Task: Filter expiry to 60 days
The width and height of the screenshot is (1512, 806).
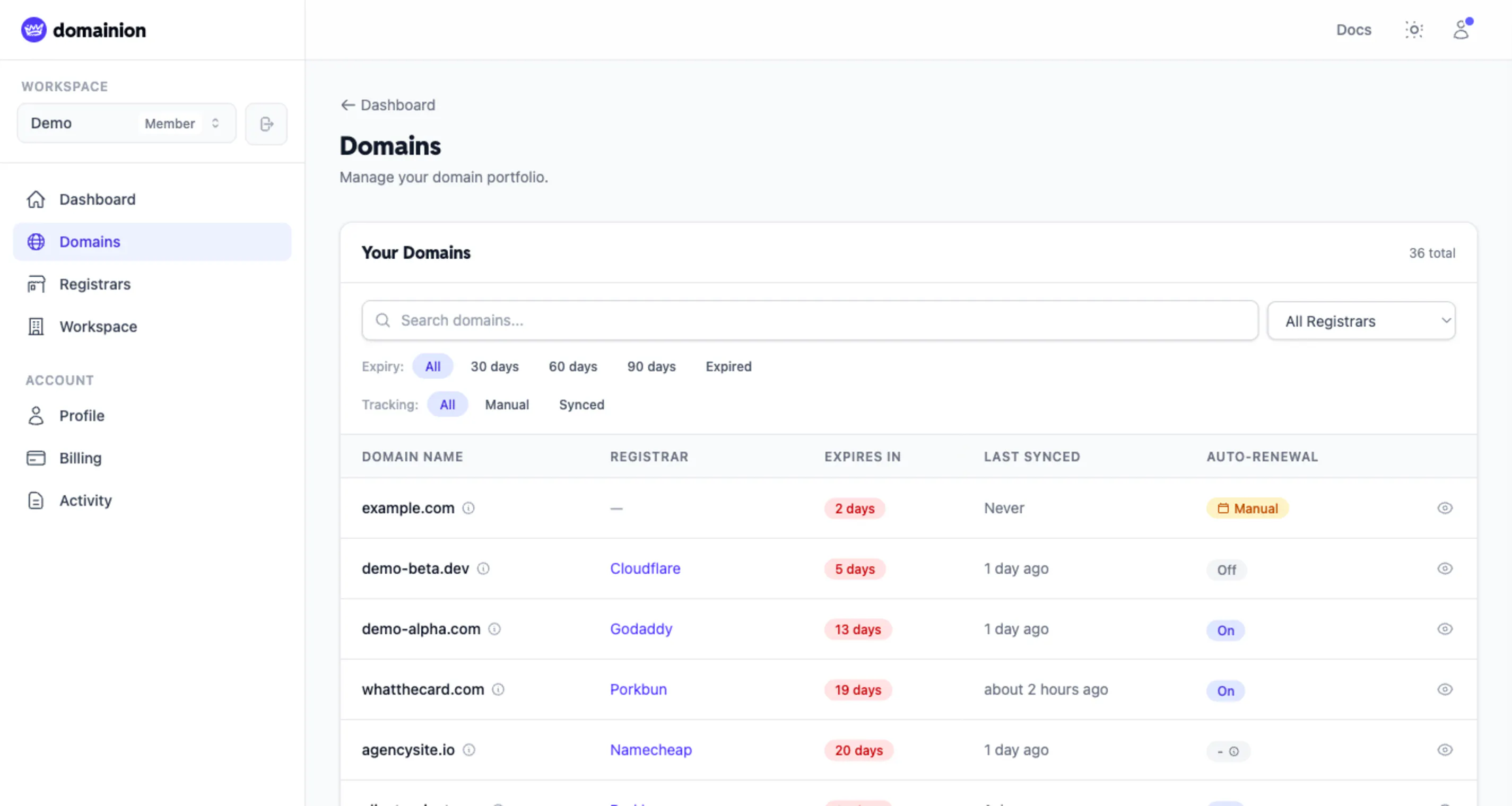Action: [573, 366]
